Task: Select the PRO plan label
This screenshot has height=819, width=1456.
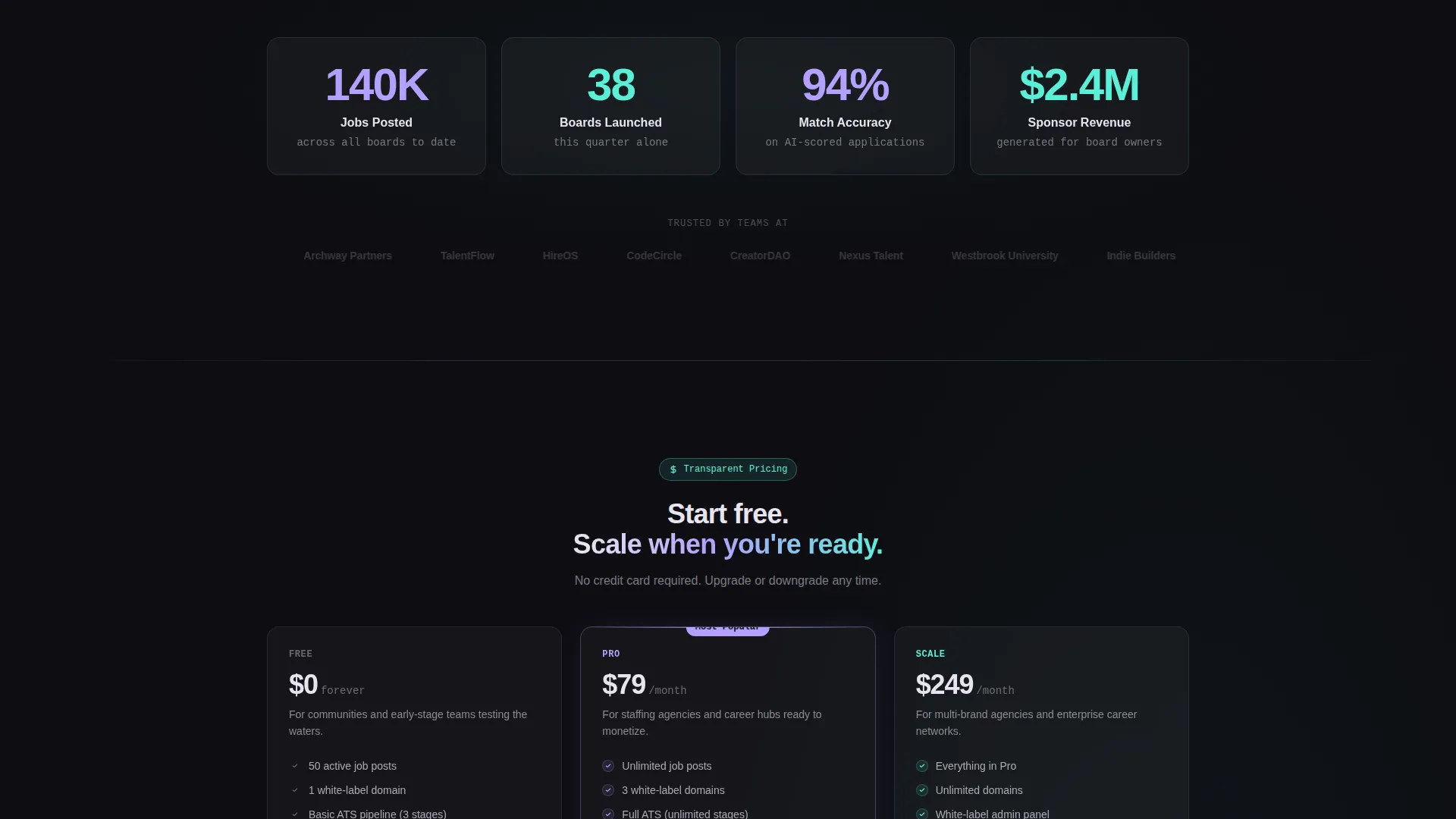Action: click(611, 654)
